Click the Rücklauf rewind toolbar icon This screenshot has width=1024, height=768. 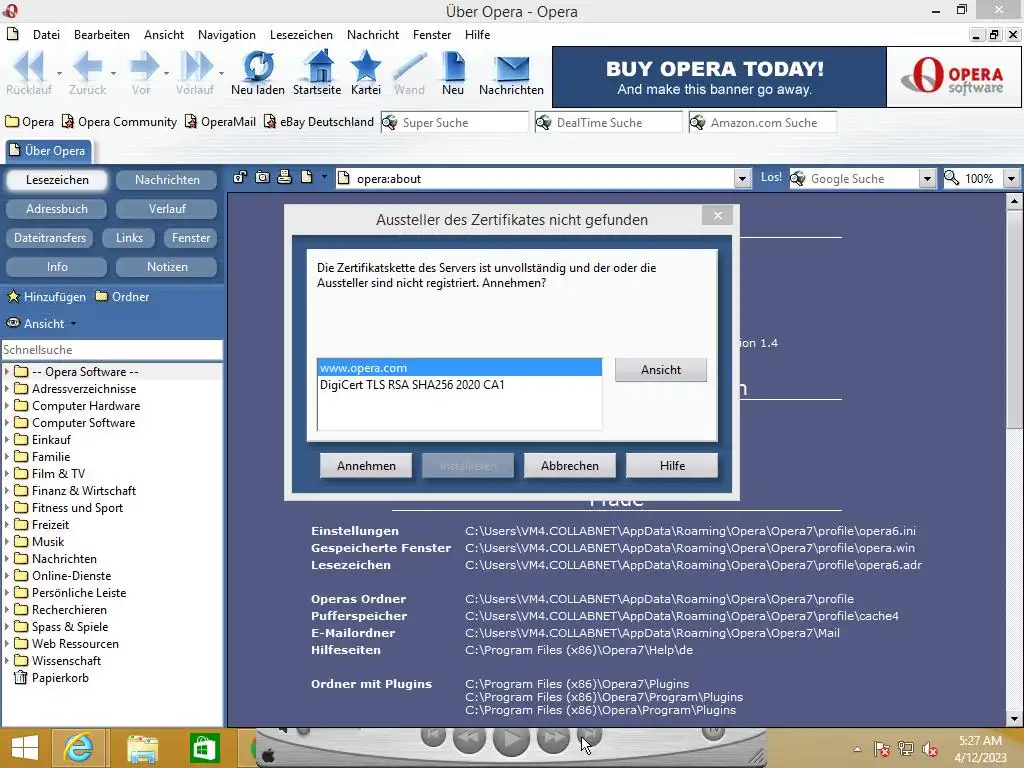point(29,67)
